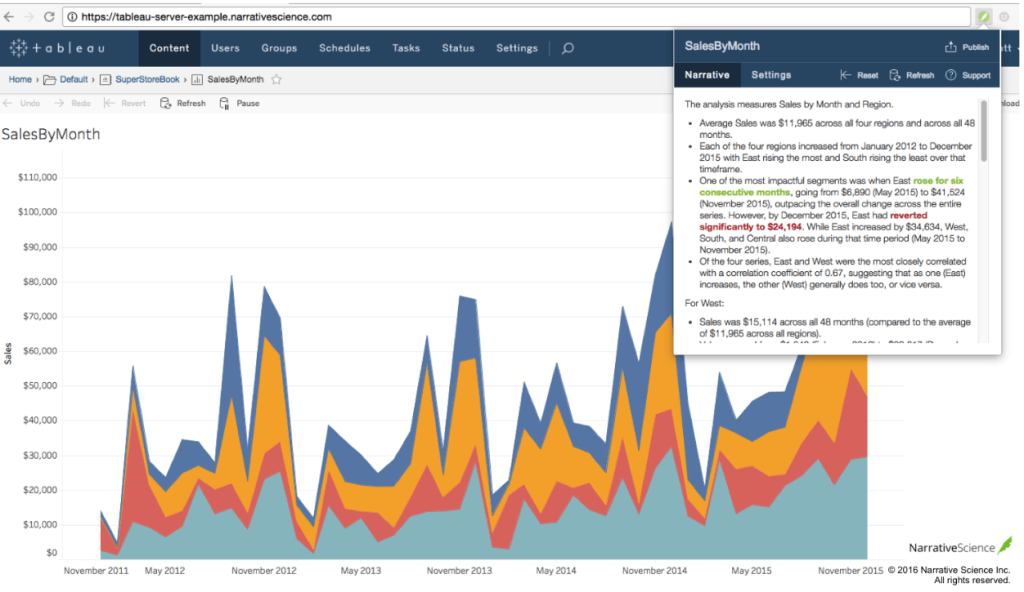Refresh the narrative in the extension panel

(911, 75)
